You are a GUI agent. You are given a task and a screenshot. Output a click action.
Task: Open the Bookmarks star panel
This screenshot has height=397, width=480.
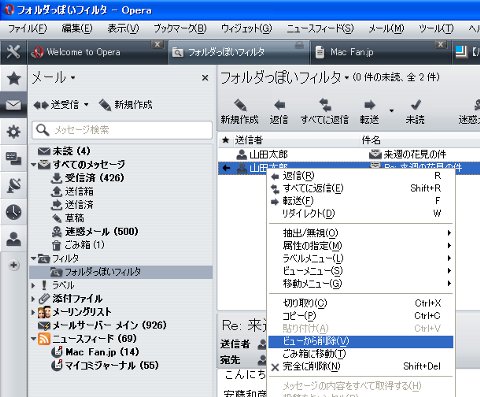point(14,79)
